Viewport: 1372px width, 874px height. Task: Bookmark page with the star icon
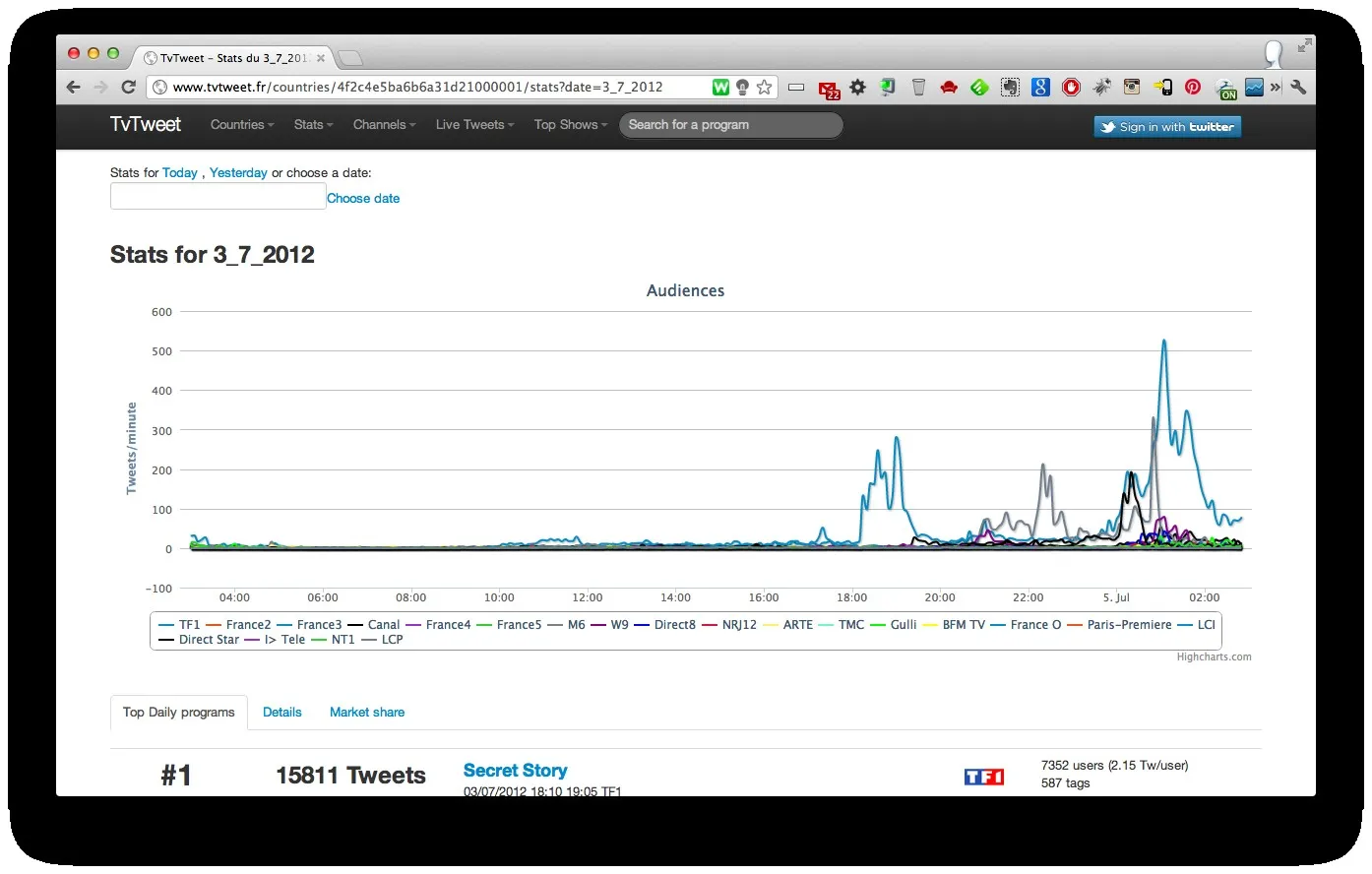[765, 88]
